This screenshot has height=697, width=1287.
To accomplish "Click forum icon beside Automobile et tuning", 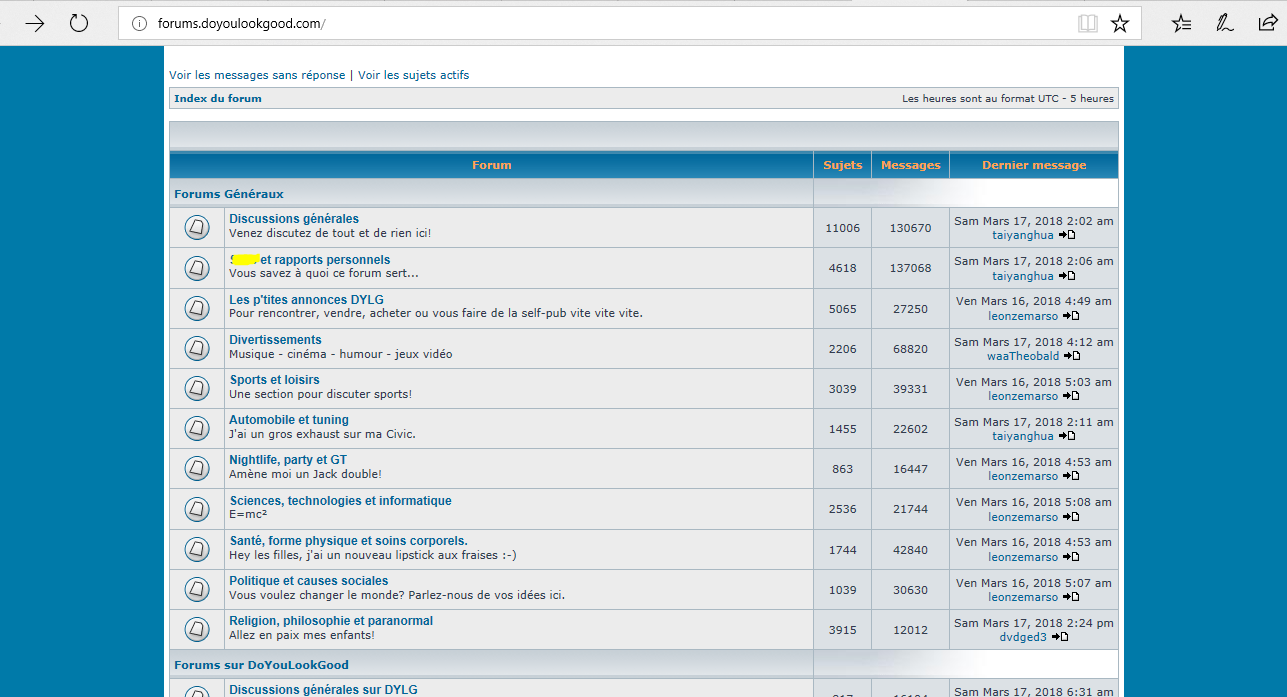I will [x=197, y=429].
